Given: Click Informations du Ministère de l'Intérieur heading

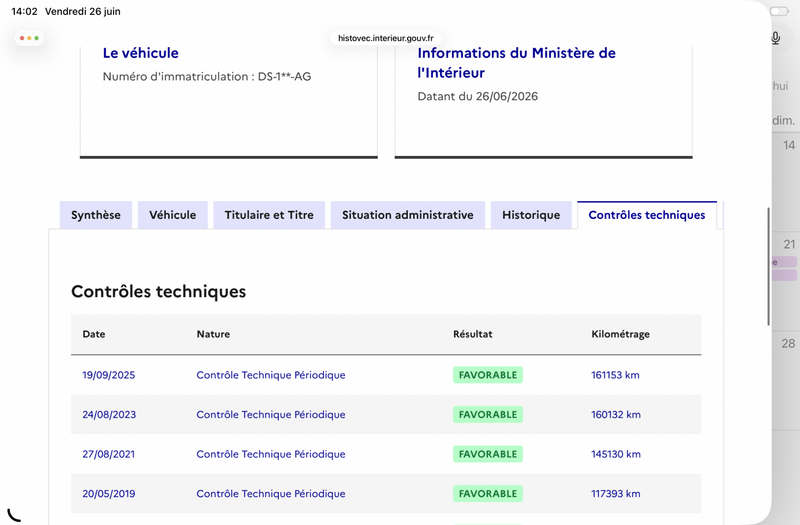Looking at the screenshot, I should 516,63.
